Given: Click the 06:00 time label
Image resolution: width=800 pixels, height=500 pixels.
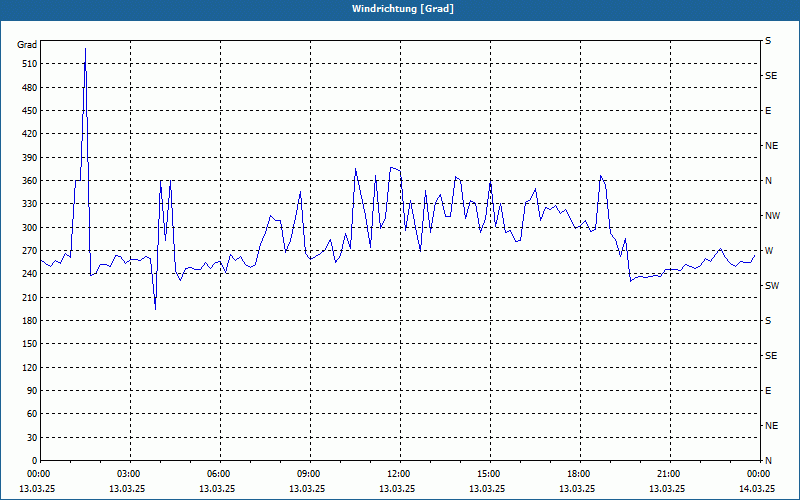Looking at the screenshot, I should pyautogui.click(x=217, y=474).
